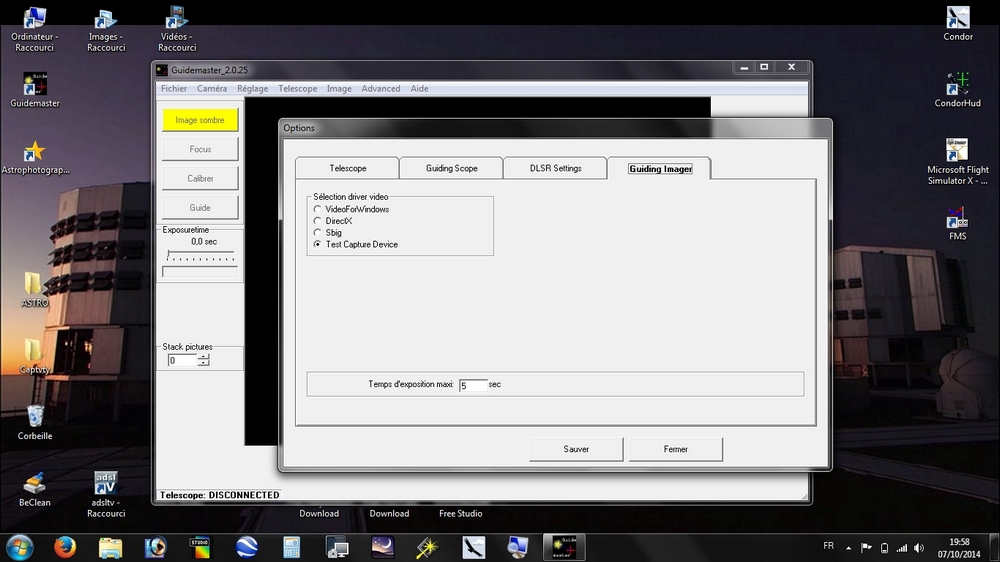Click the FR language indicator
Screen dimensions: 1000x562
[x=828, y=546]
